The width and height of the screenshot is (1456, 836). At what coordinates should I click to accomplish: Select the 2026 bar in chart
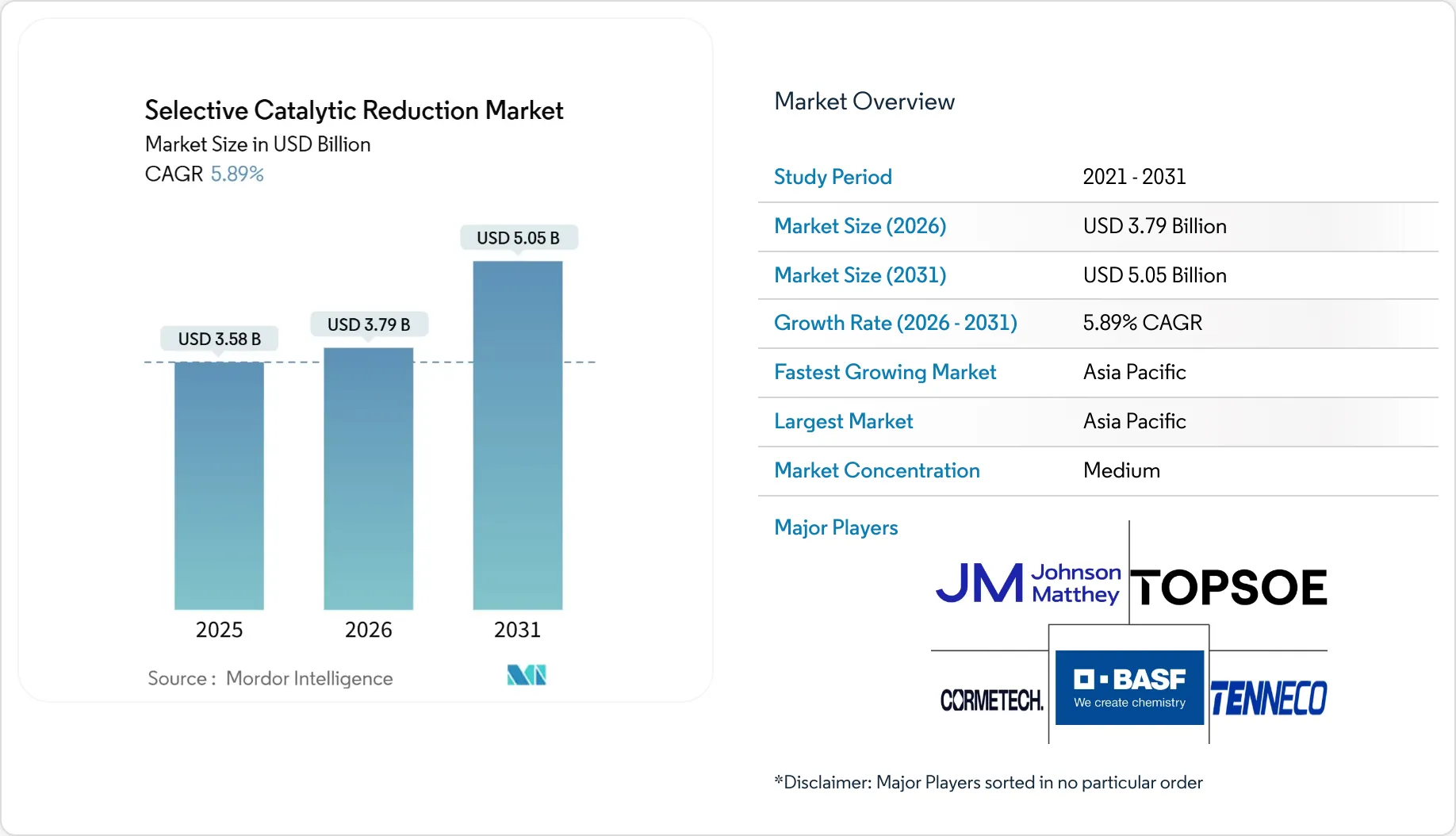368,478
